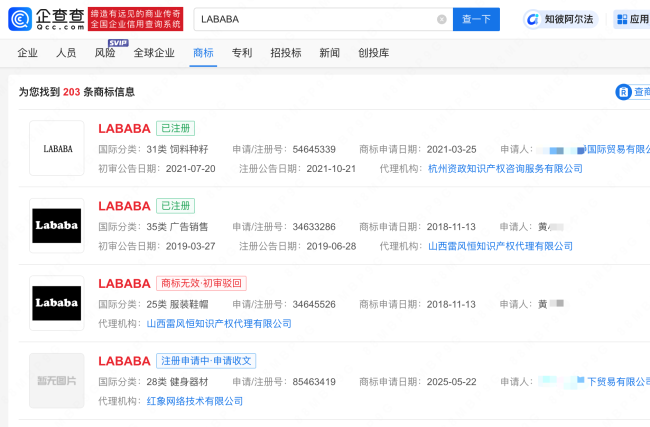Open the plain-text LABABA trademark thumbnail

point(57,148)
